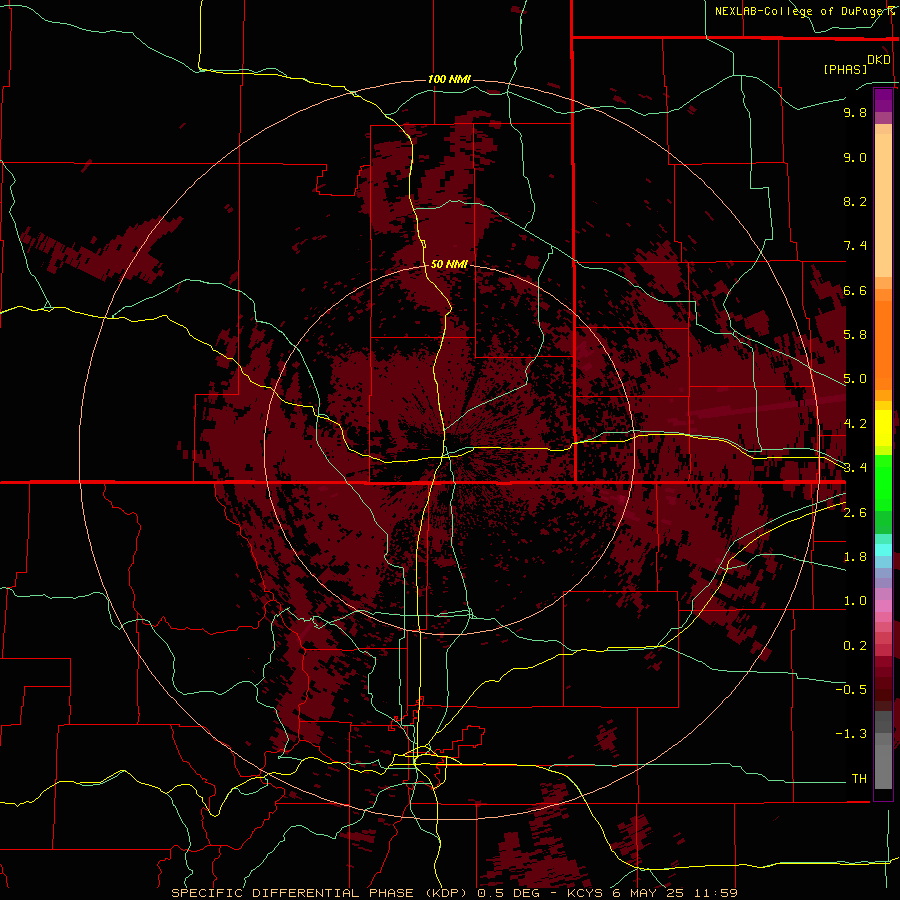Pick the peach segment of the color bar
Screen dimensions: 900x900
tap(883, 205)
